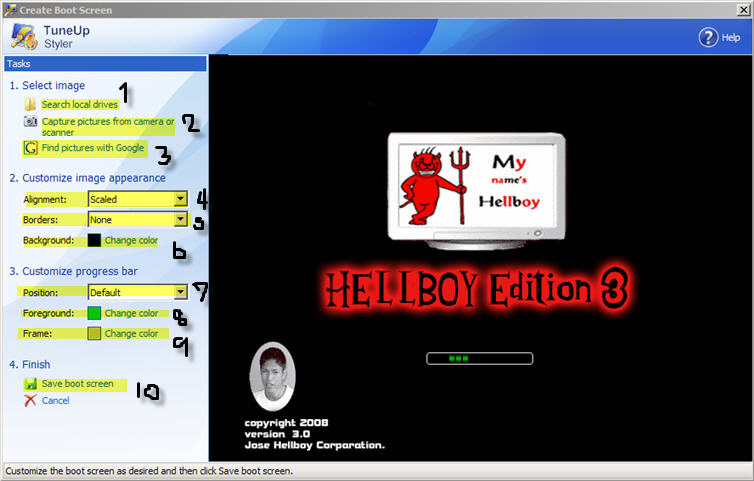
Task: Click the folder icon beside Search local drives
Action: click(30, 104)
